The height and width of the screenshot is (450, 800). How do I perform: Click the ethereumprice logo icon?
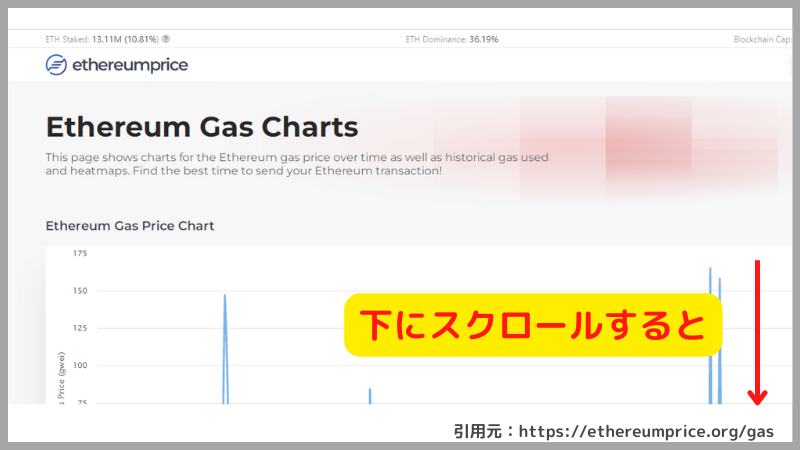56,65
